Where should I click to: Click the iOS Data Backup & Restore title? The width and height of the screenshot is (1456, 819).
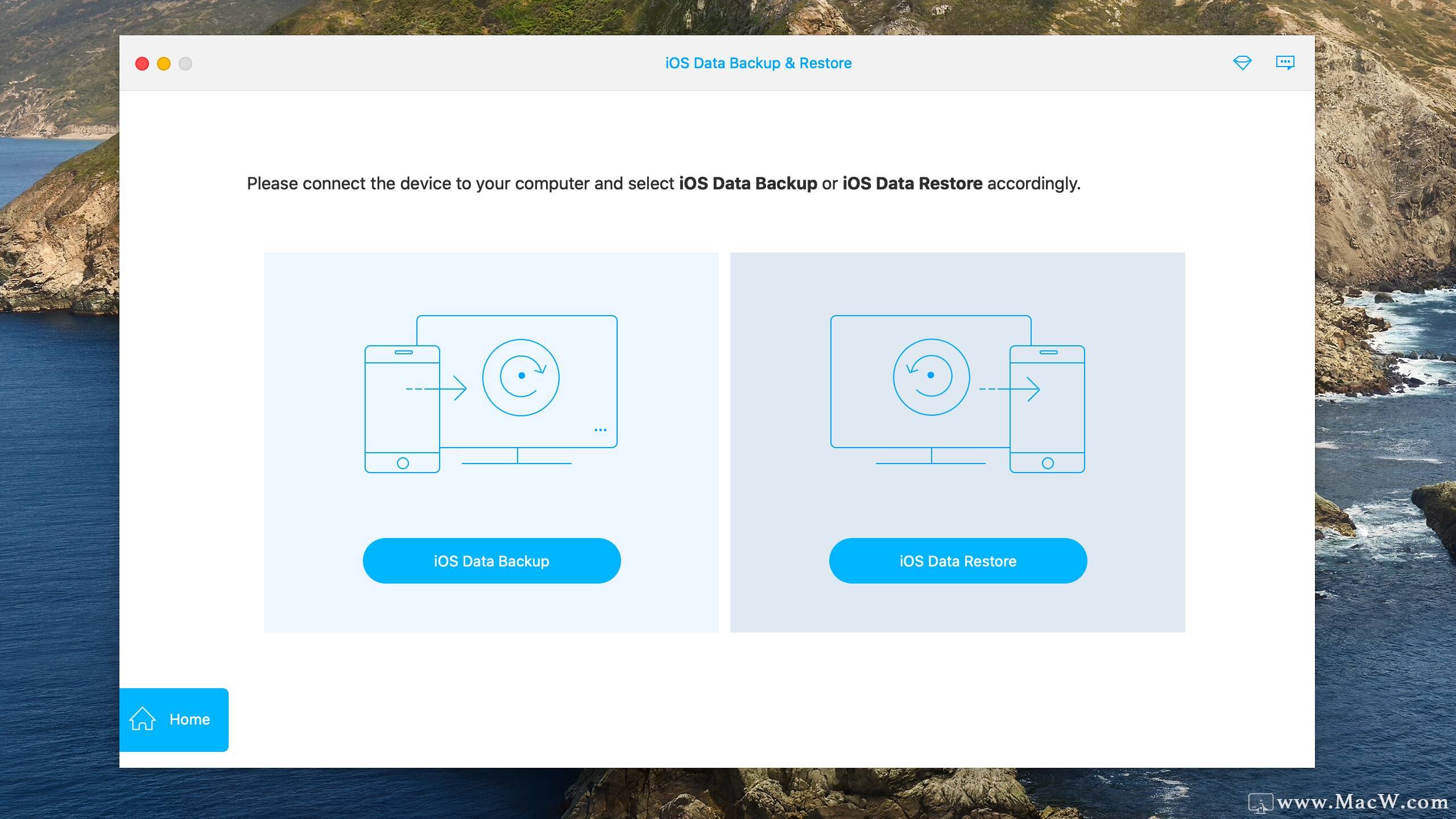[x=758, y=63]
